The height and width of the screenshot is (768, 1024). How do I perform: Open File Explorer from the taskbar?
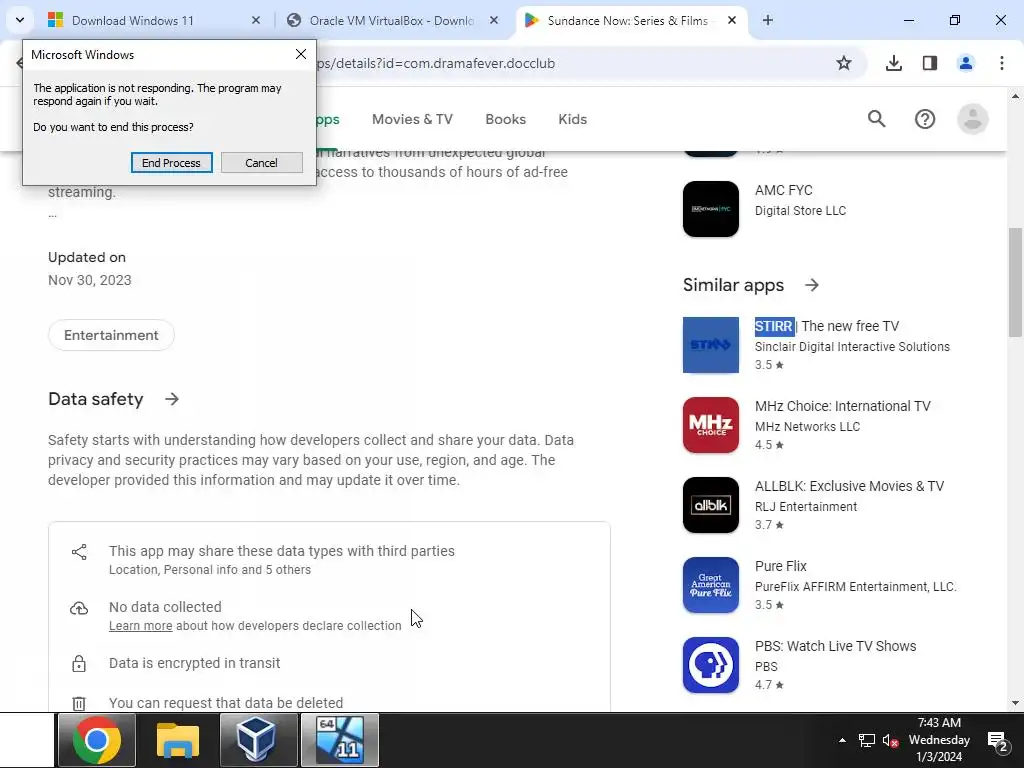point(178,740)
